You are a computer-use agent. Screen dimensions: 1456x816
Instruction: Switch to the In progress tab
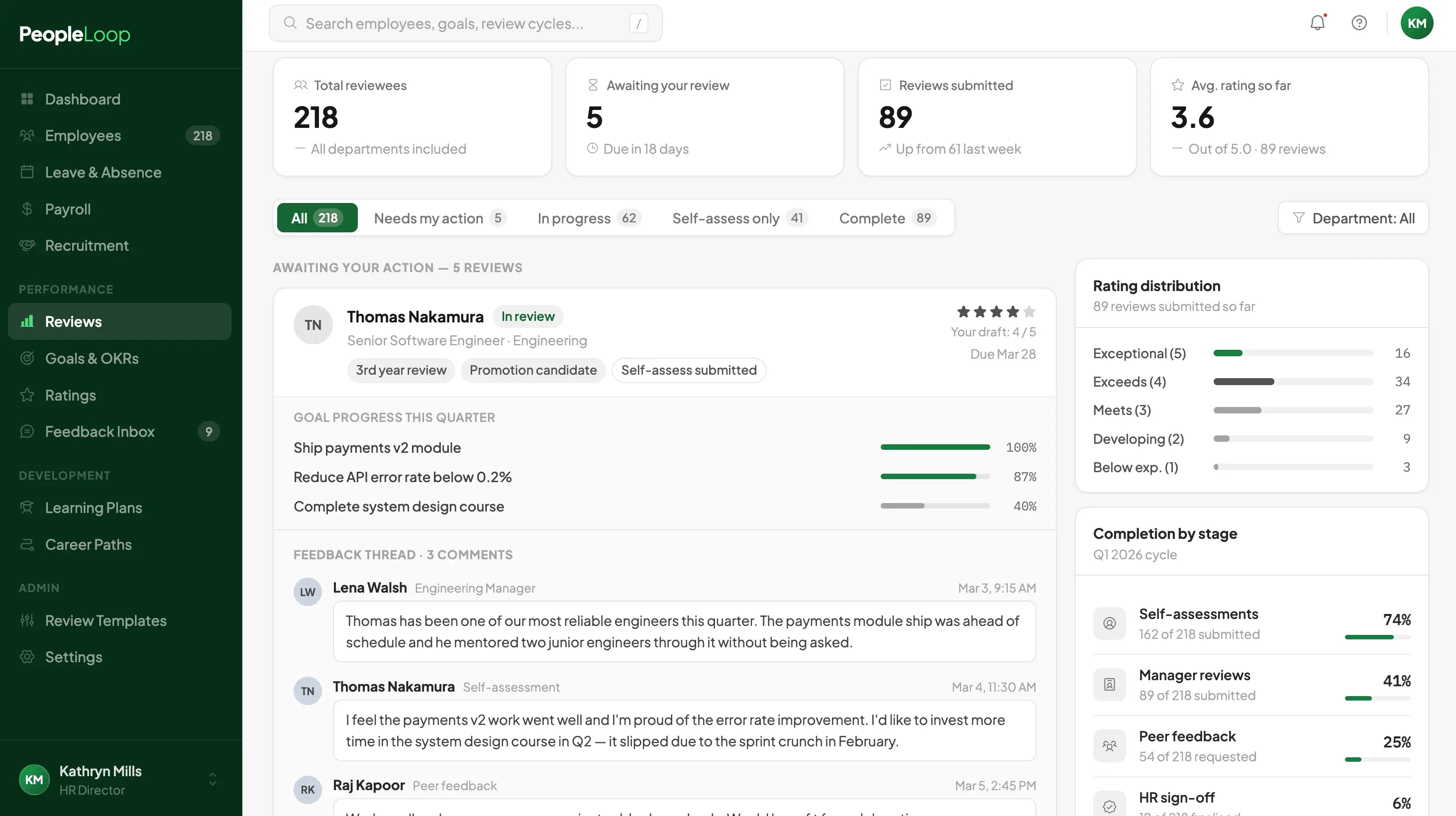(x=589, y=218)
